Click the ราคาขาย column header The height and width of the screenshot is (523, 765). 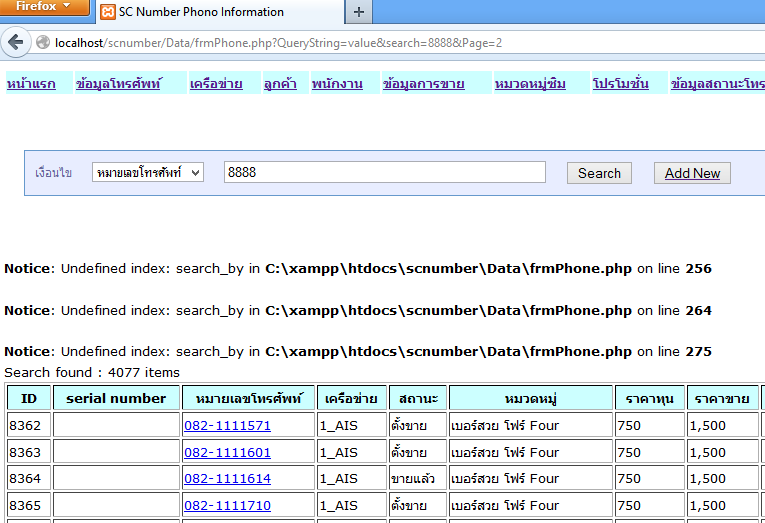723,399
